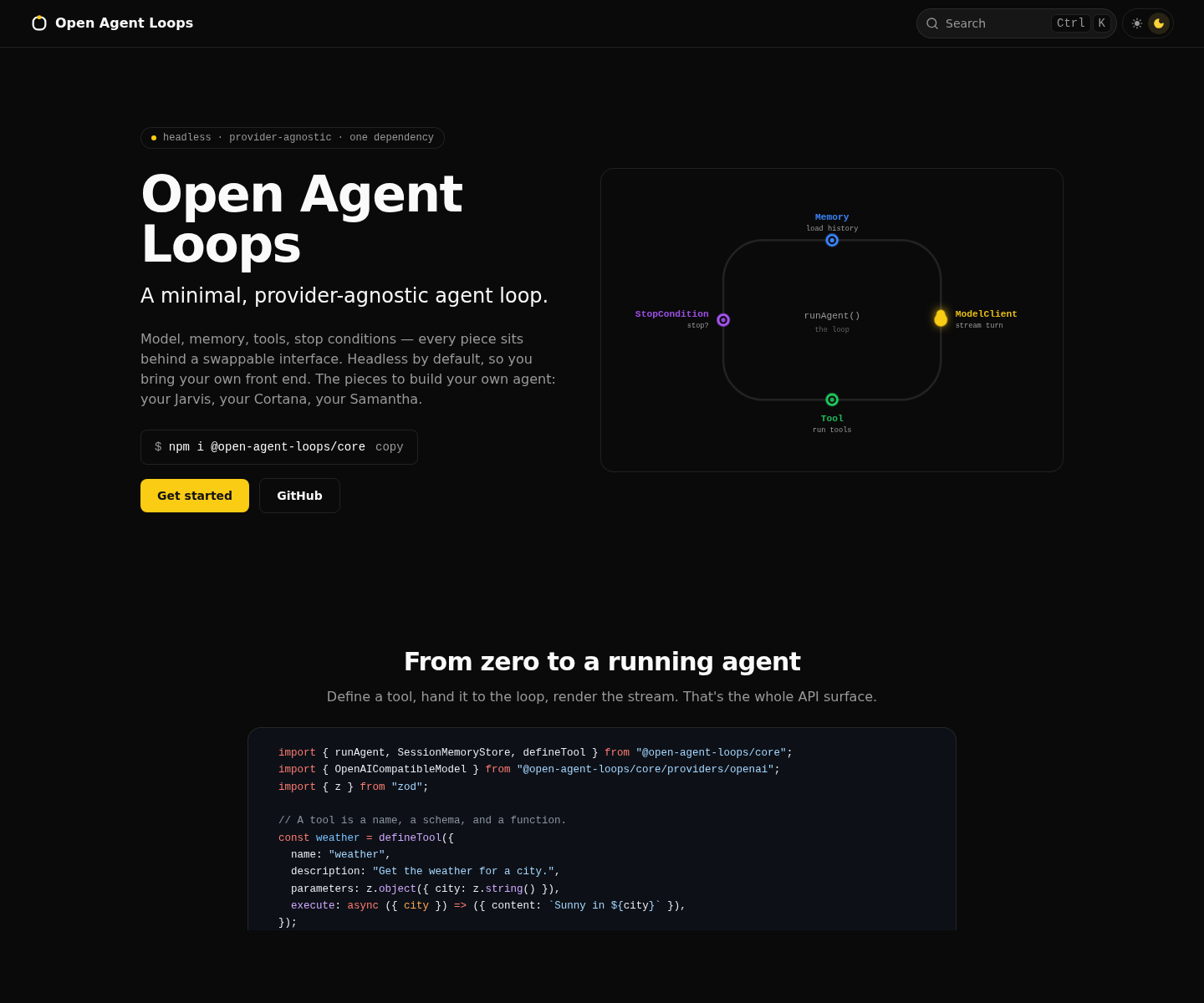Click the blue Memory node in diagram
The height and width of the screenshot is (1003, 1204).
(832, 240)
